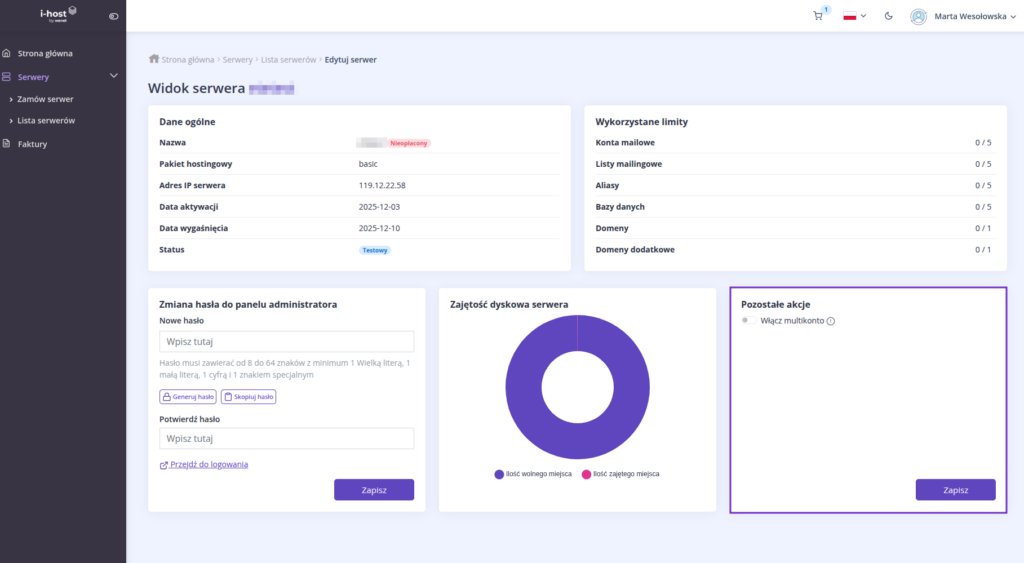Open the shopping cart icon
1024x563 pixels.
[x=818, y=16]
